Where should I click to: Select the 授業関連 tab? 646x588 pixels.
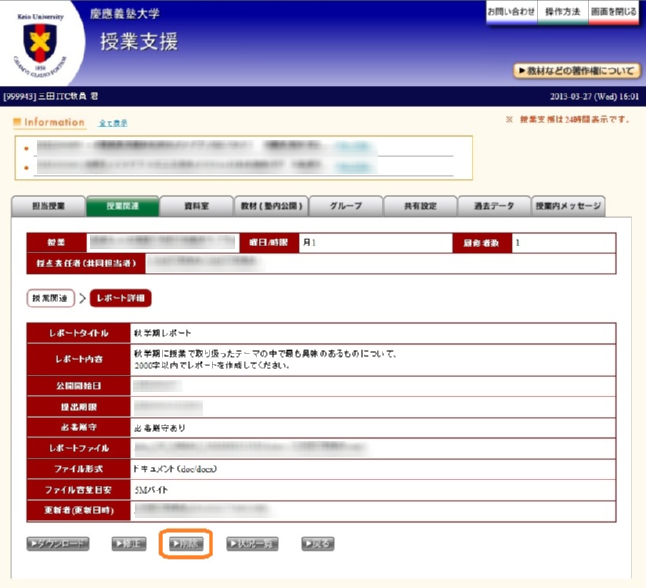pos(122,206)
